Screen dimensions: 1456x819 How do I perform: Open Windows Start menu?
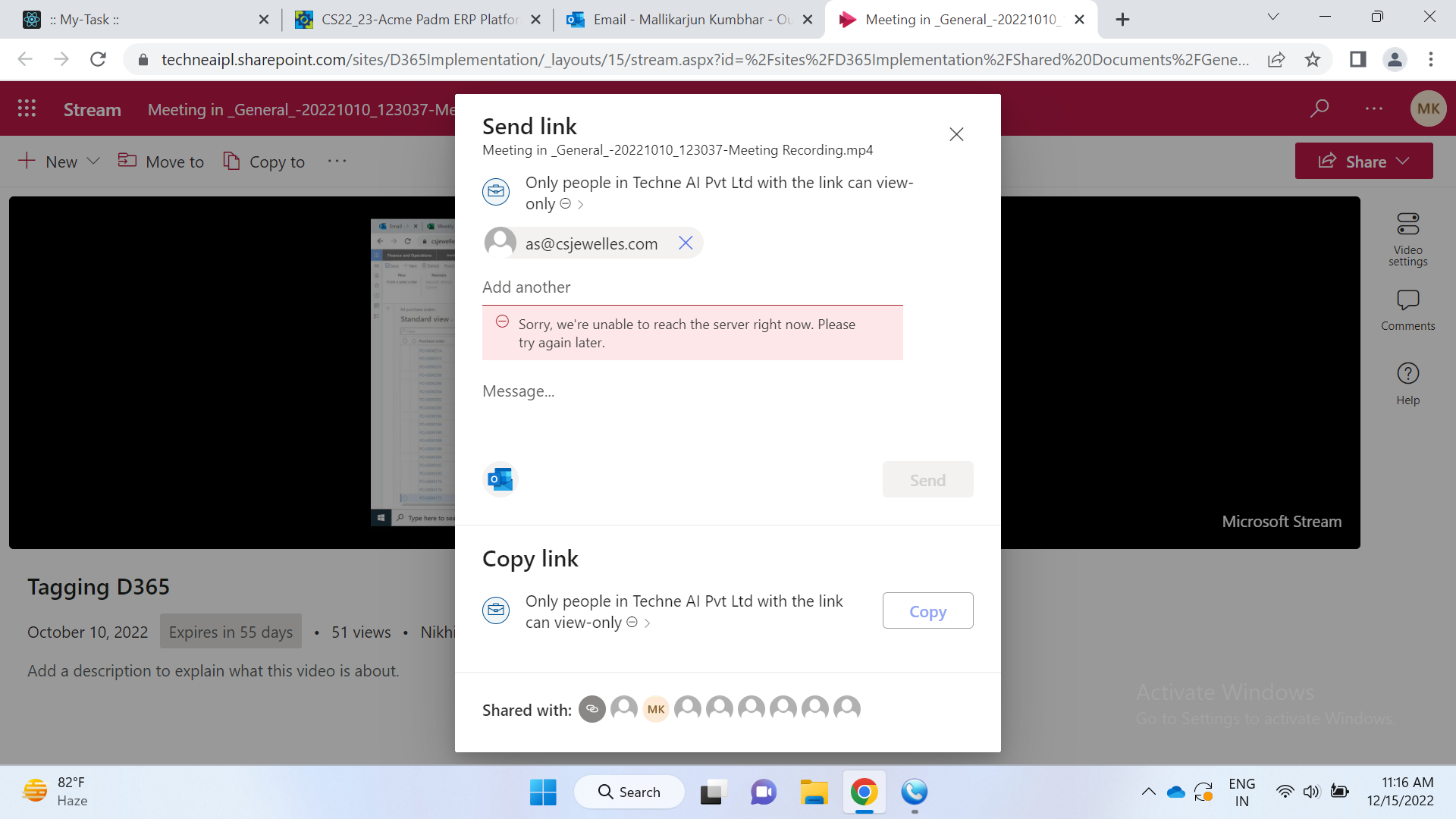(543, 792)
